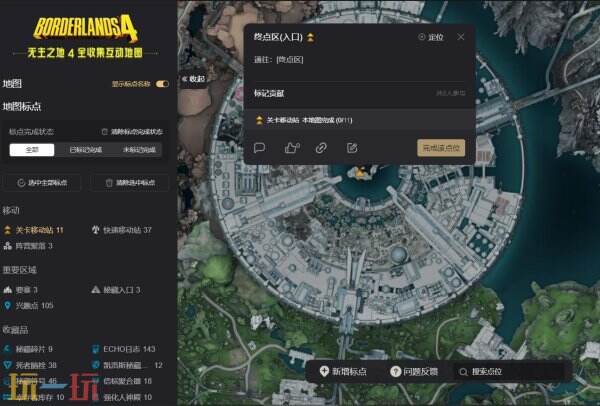Toggle the 要塞 3 category
This screenshot has width=600, height=406.
click(20, 290)
